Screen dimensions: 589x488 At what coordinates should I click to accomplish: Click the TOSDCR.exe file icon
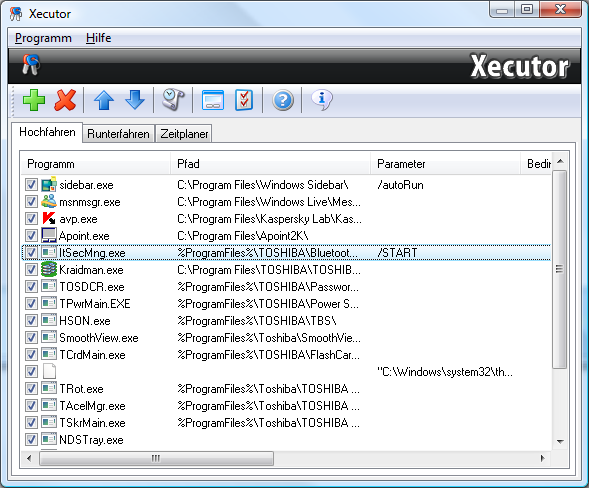tap(49, 287)
